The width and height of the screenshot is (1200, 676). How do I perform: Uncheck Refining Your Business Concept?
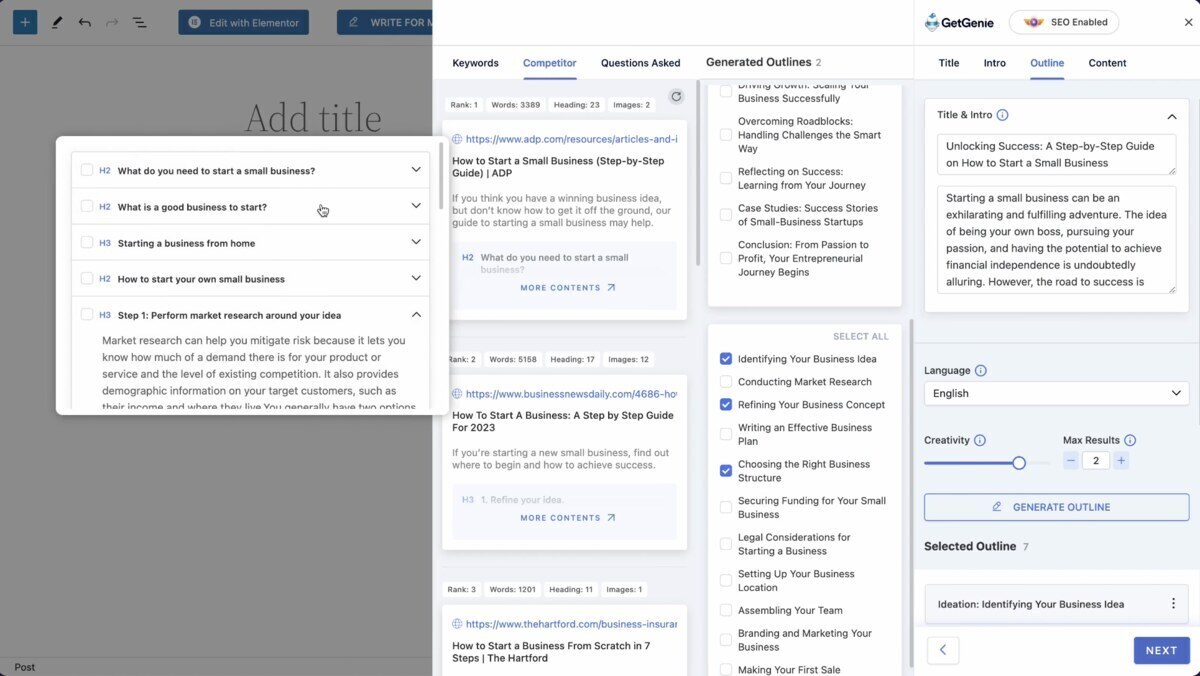tap(725, 404)
